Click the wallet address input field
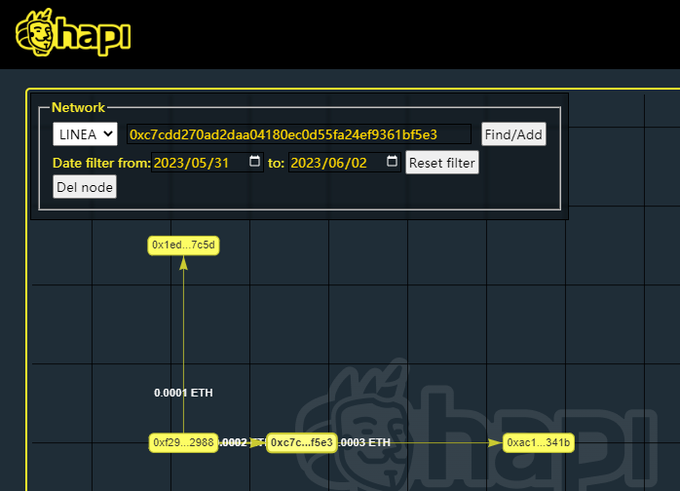680x491 pixels. (299, 134)
